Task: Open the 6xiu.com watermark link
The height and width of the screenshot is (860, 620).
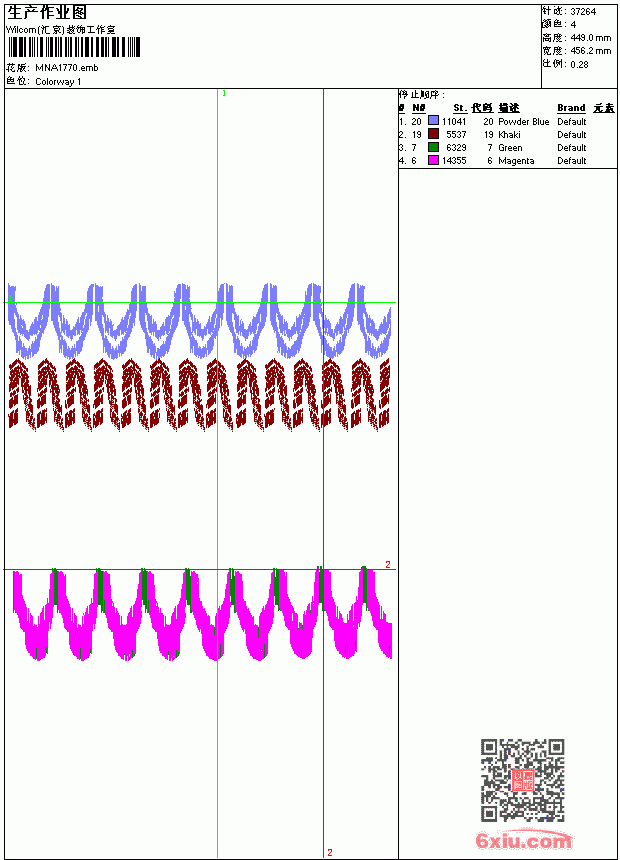Action: [523, 840]
